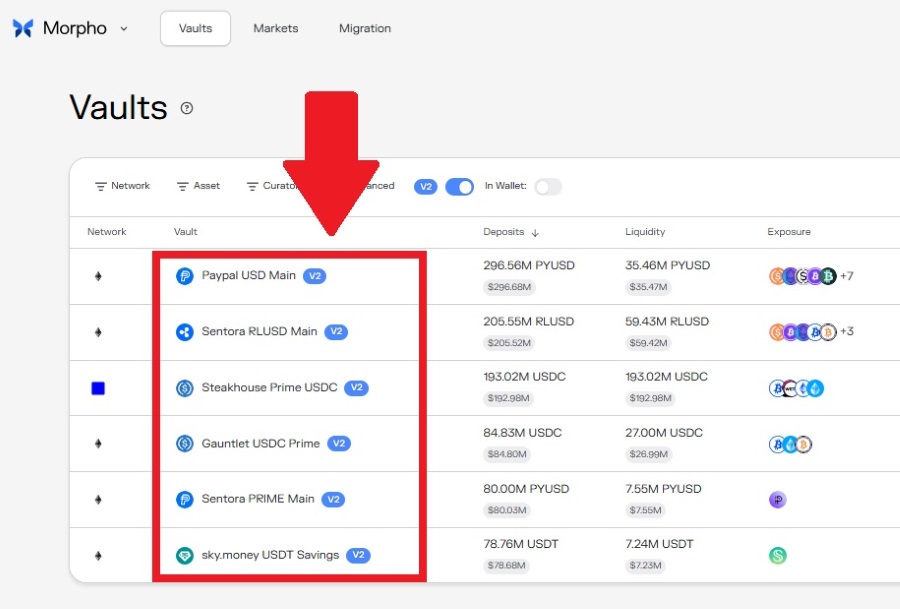Enable the In Wallet toggle
The width and height of the screenshot is (900, 609).
pos(548,187)
